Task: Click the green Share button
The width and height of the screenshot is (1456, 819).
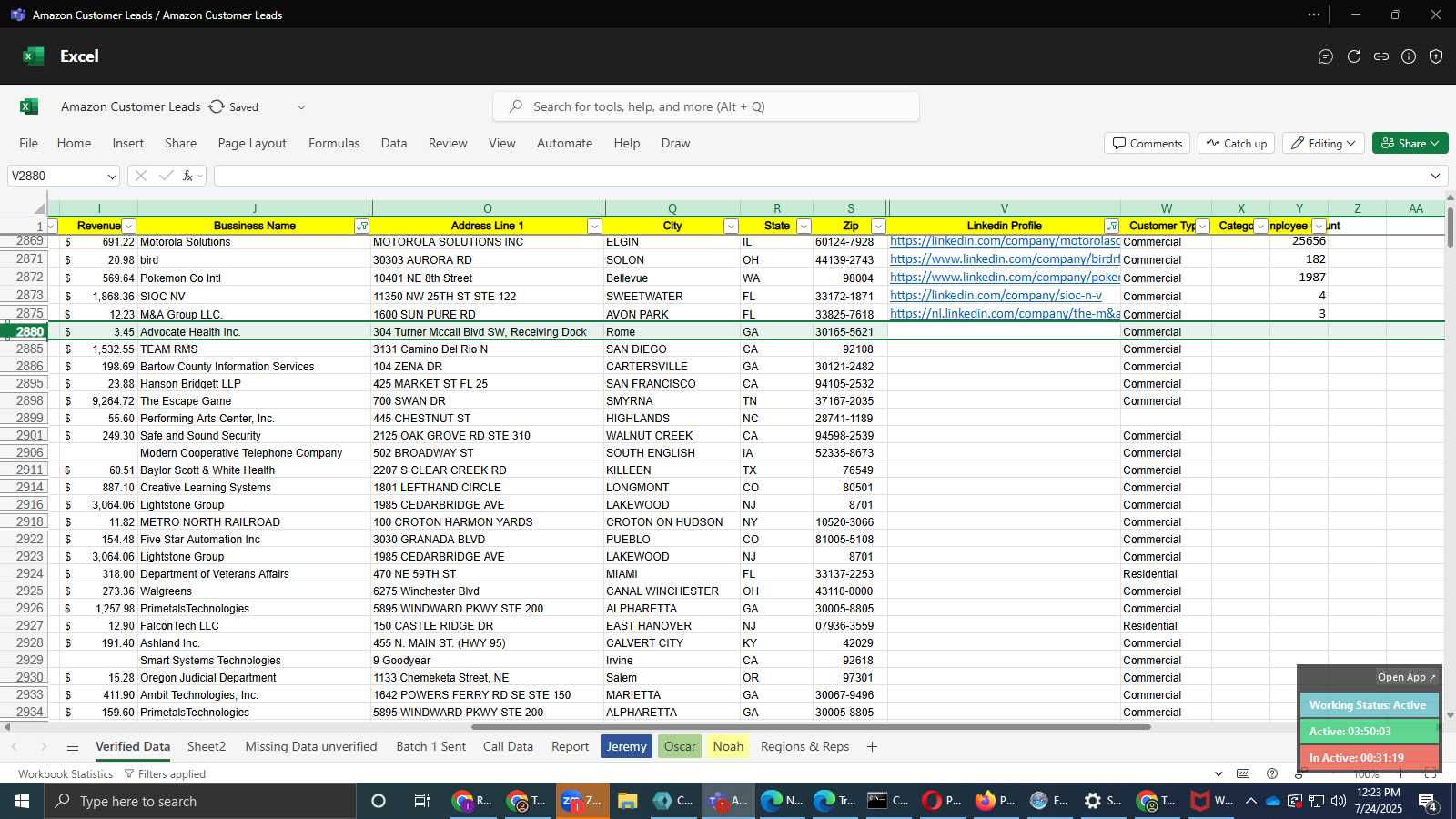Action: (x=1410, y=143)
